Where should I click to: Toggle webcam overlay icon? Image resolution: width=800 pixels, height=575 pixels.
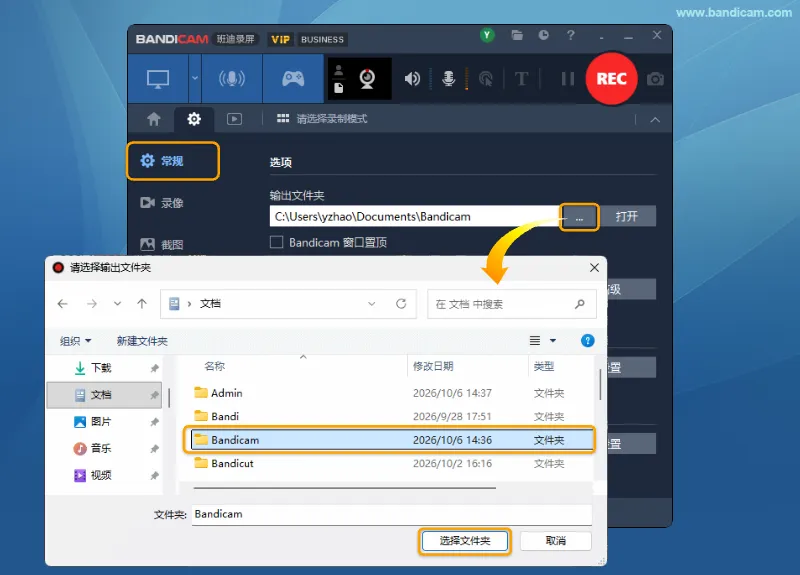367,79
